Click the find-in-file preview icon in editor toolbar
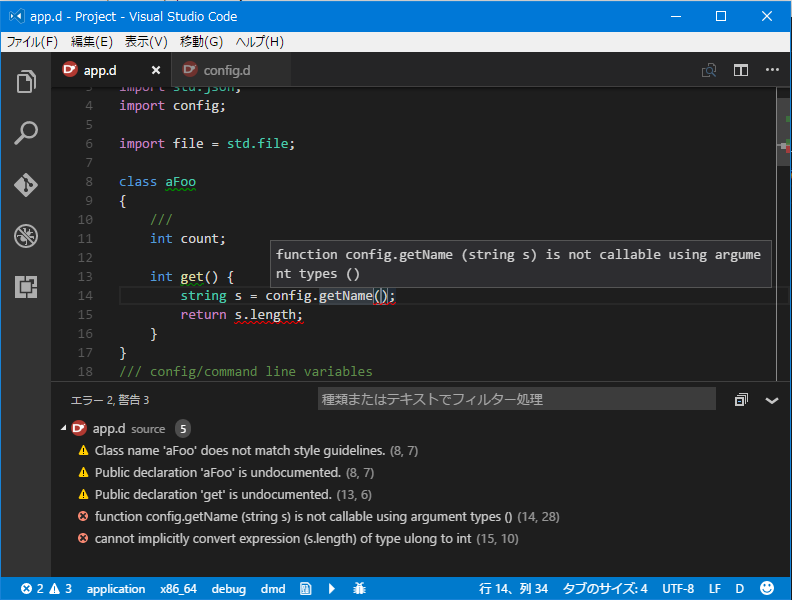The width and height of the screenshot is (792, 600). click(709, 70)
